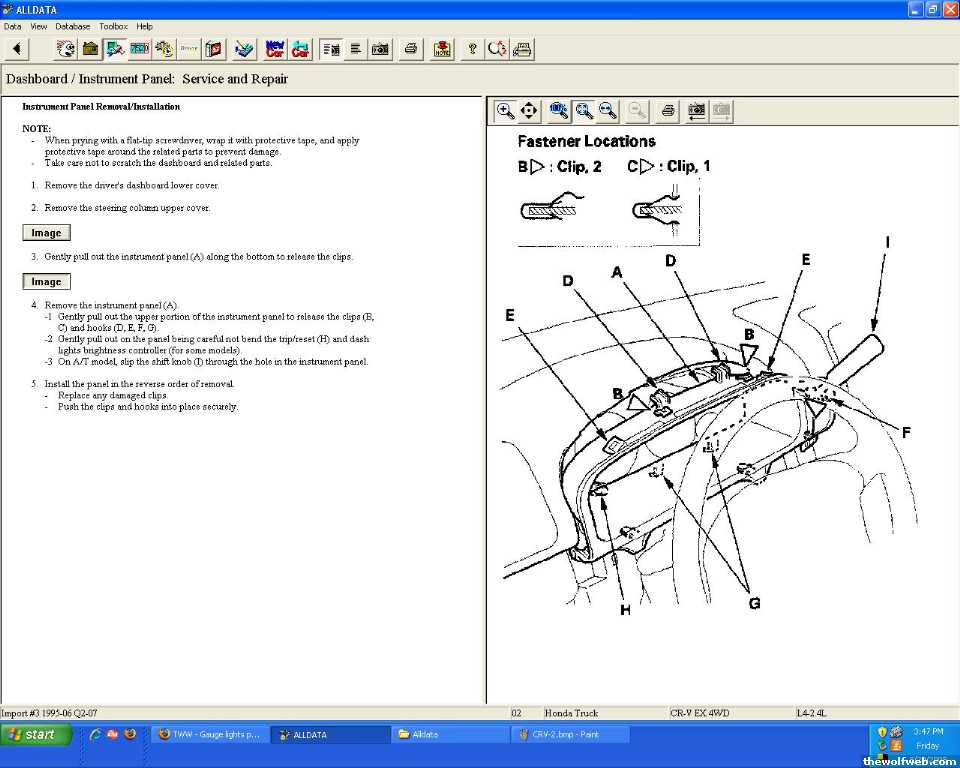The width and height of the screenshot is (960, 768).
Task: Click the fit-width magnifier icon
Action: [x=607, y=110]
